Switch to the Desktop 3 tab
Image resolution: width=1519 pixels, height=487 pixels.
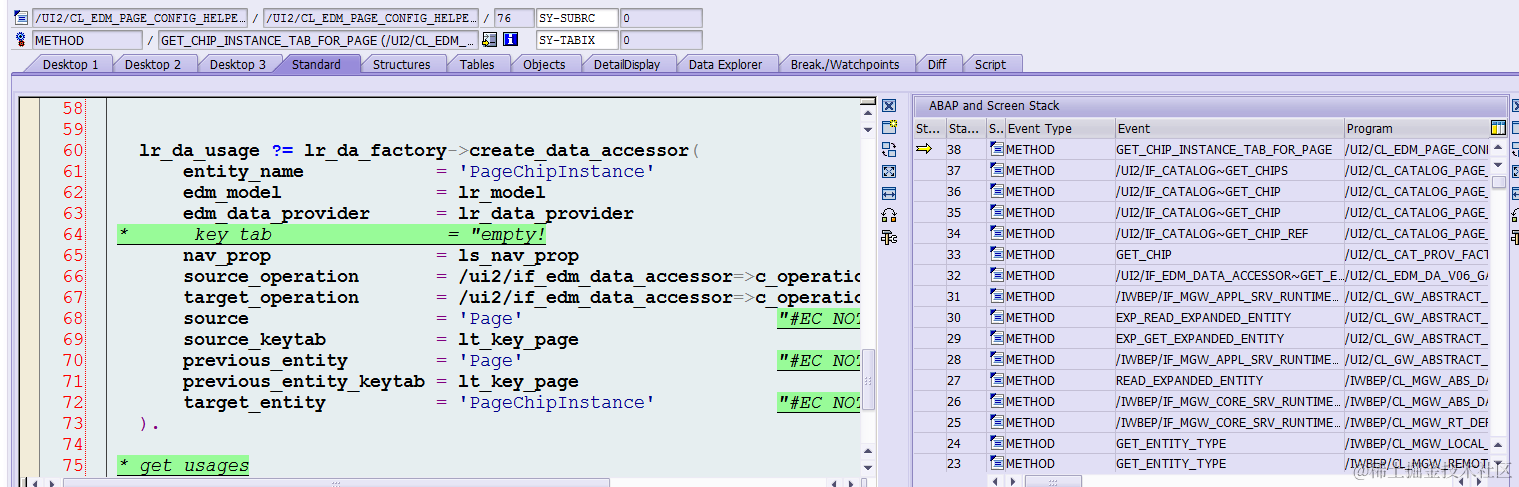(x=238, y=64)
